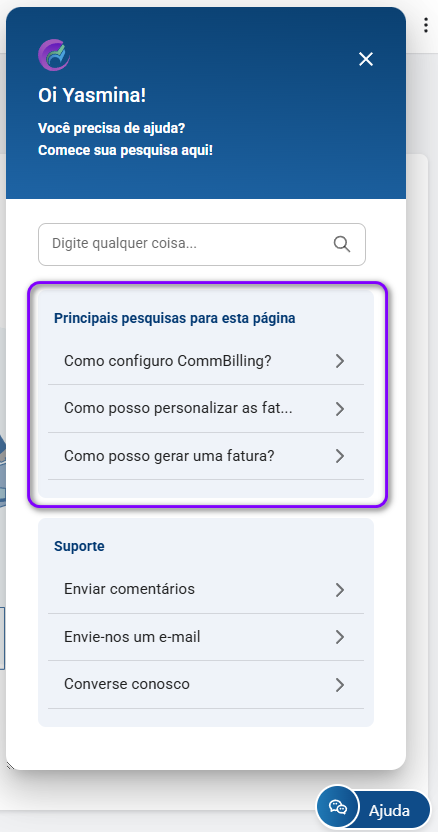Viewport: 438px width, 832px height.
Task: Click the purple app logo in the header
Action: pyautogui.click(x=54, y=55)
